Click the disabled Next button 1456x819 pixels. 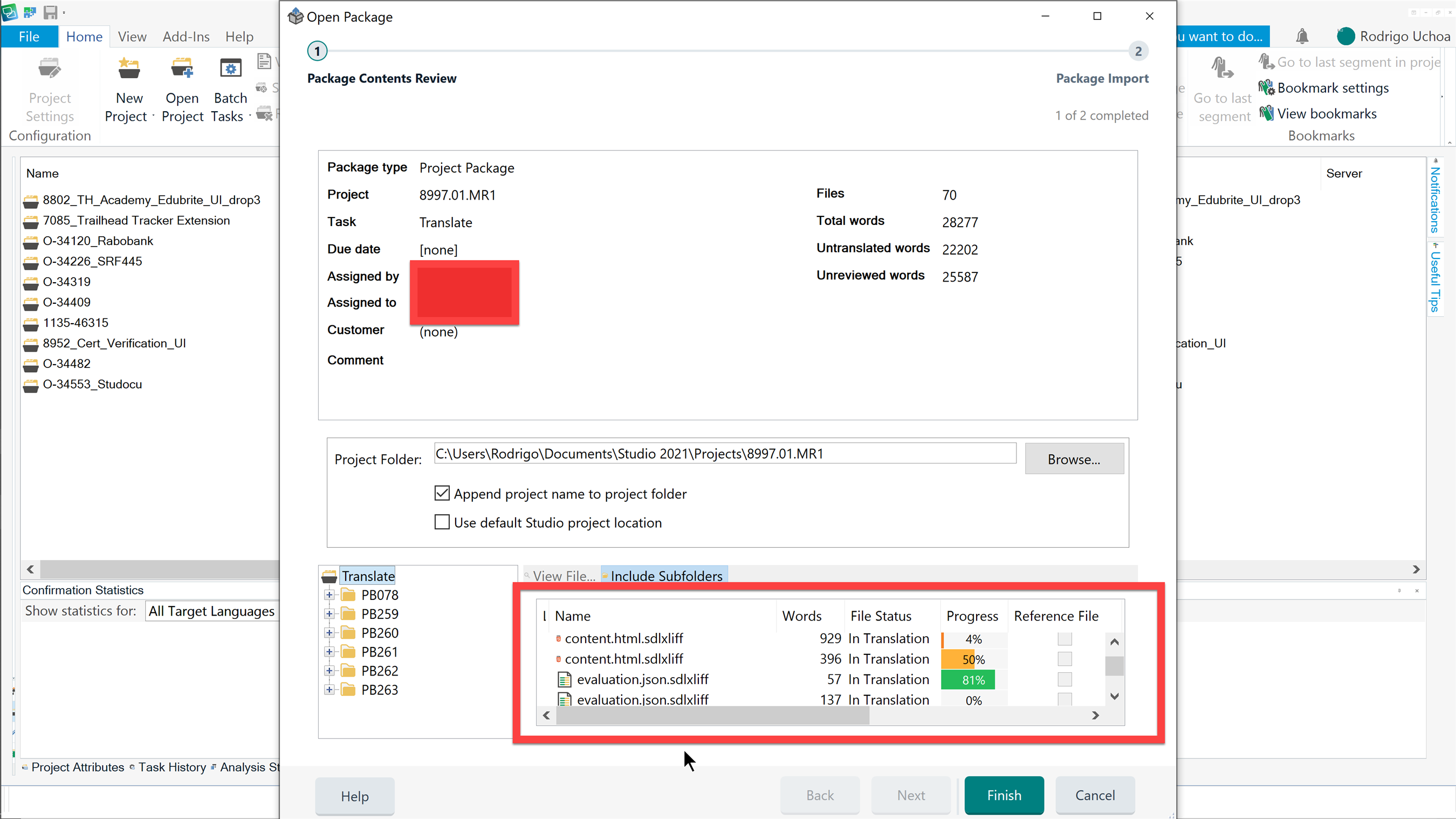tap(911, 795)
